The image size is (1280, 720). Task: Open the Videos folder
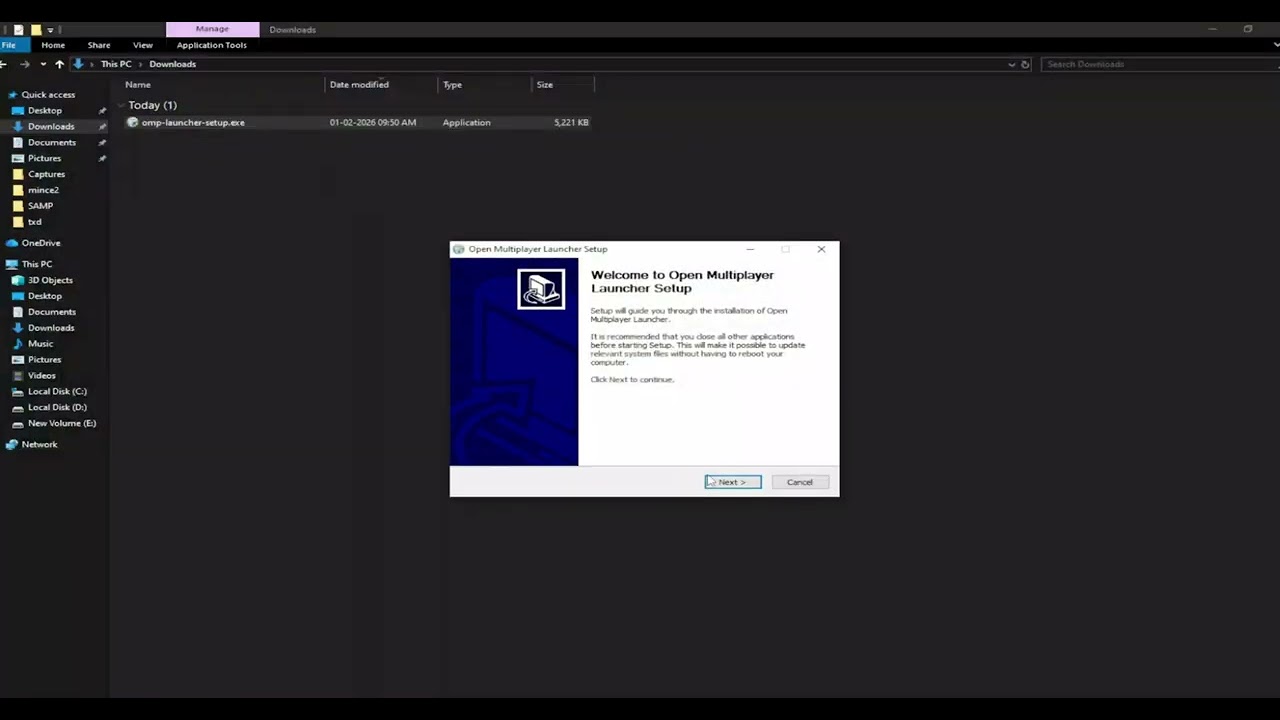tap(42, 376)
